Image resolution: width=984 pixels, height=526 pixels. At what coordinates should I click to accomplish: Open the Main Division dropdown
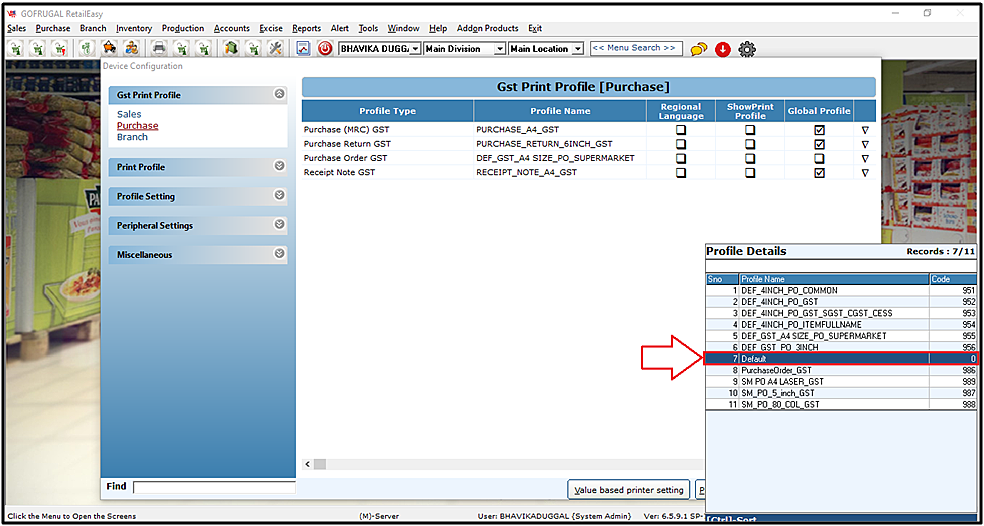(x=465, y=48)
